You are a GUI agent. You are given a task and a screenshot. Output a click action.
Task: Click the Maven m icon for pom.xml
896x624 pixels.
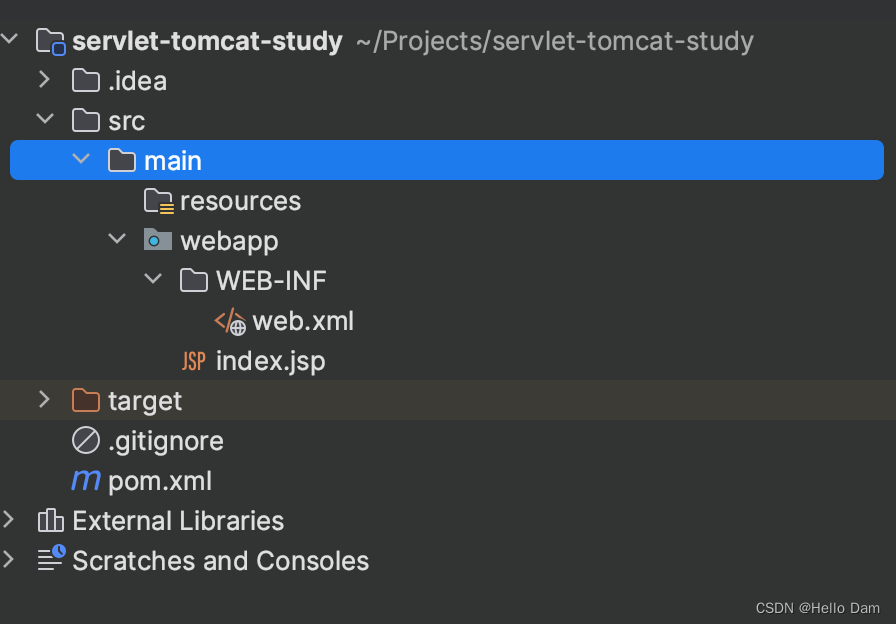(86, 481)
